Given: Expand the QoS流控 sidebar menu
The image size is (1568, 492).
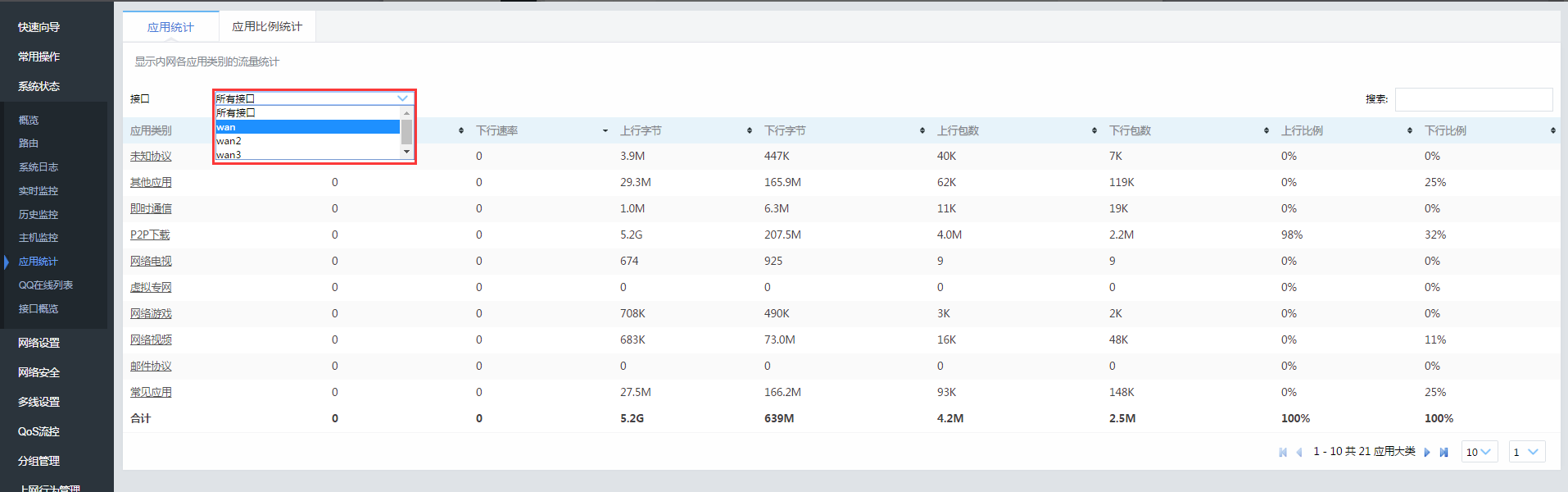Looking at the screenshot, I should coord(39,431).
